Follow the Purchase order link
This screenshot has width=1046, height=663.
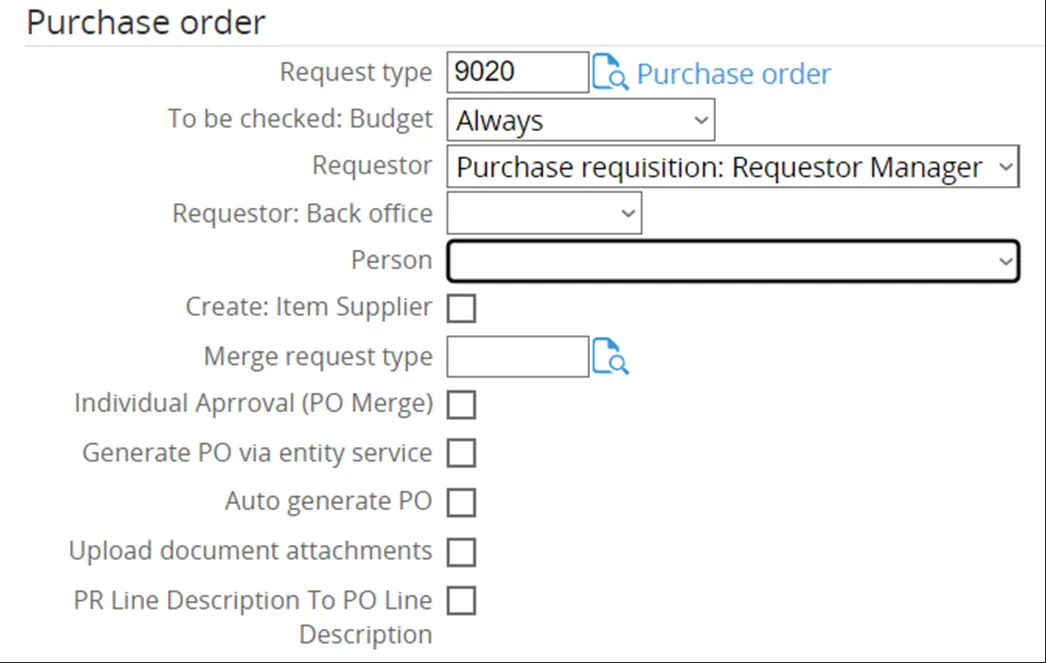[734, 73]
